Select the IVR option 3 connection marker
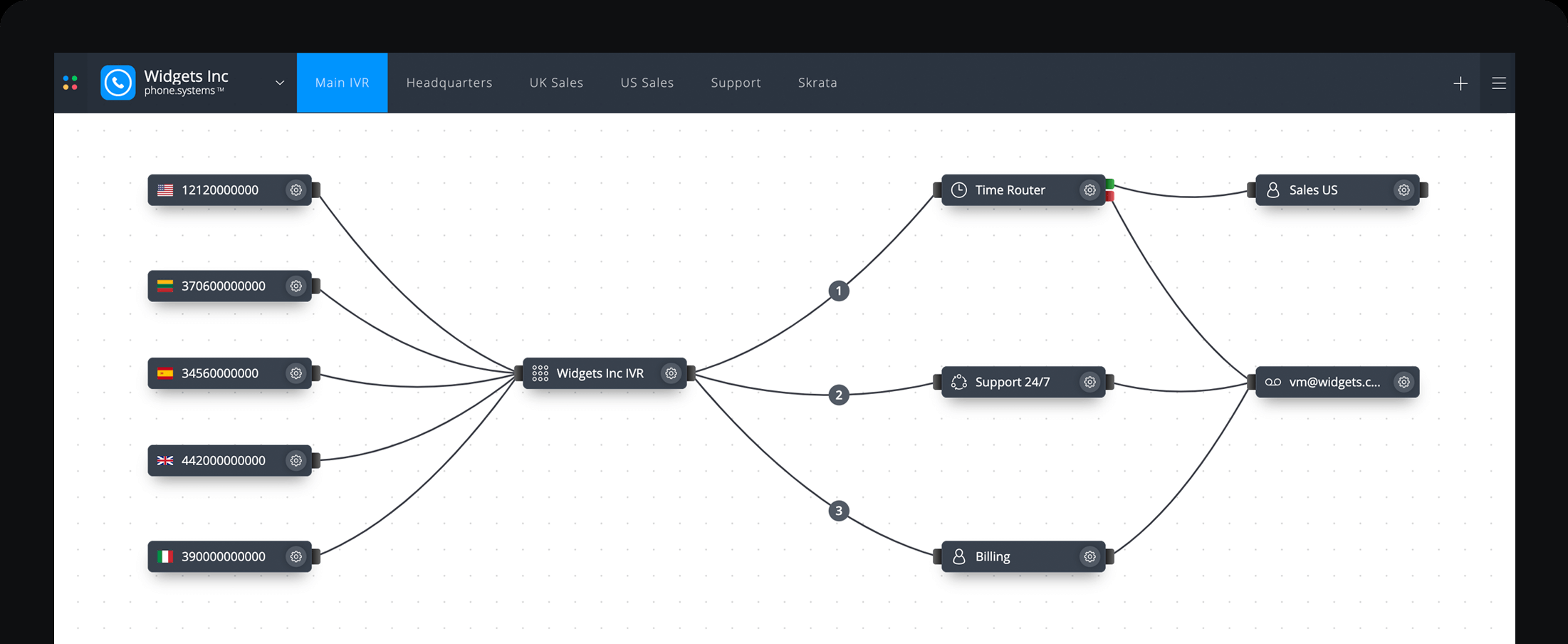The height and width of the screenshot is (644, 1568). 839,511
